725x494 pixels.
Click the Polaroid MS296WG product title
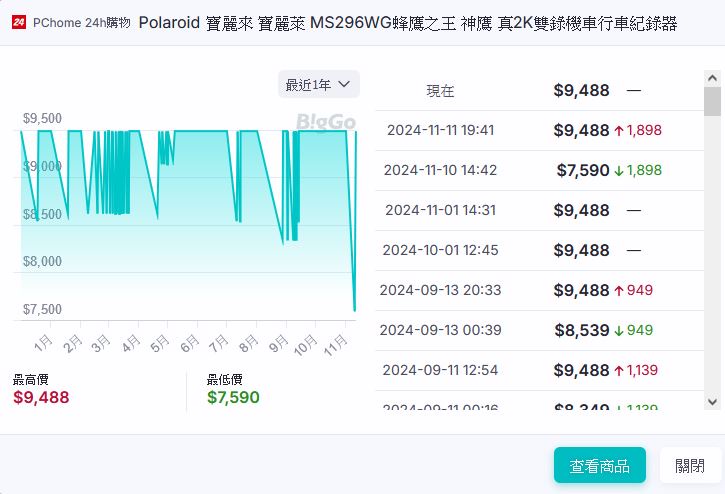pyautogui.click(x=407, y=22)
